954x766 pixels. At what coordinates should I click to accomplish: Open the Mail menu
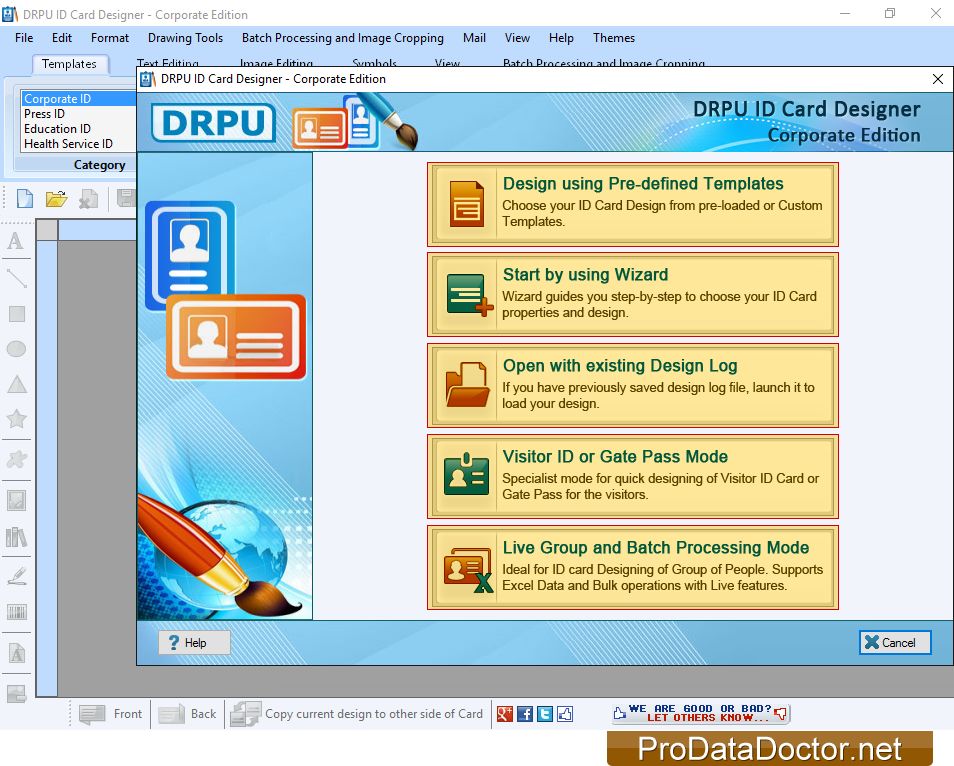pos(474,38)
